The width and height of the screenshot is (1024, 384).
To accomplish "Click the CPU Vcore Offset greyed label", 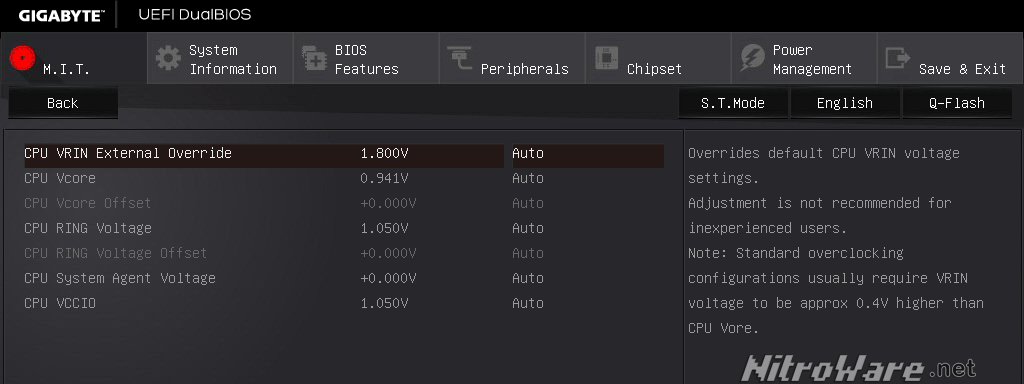I will click(88, 203).
